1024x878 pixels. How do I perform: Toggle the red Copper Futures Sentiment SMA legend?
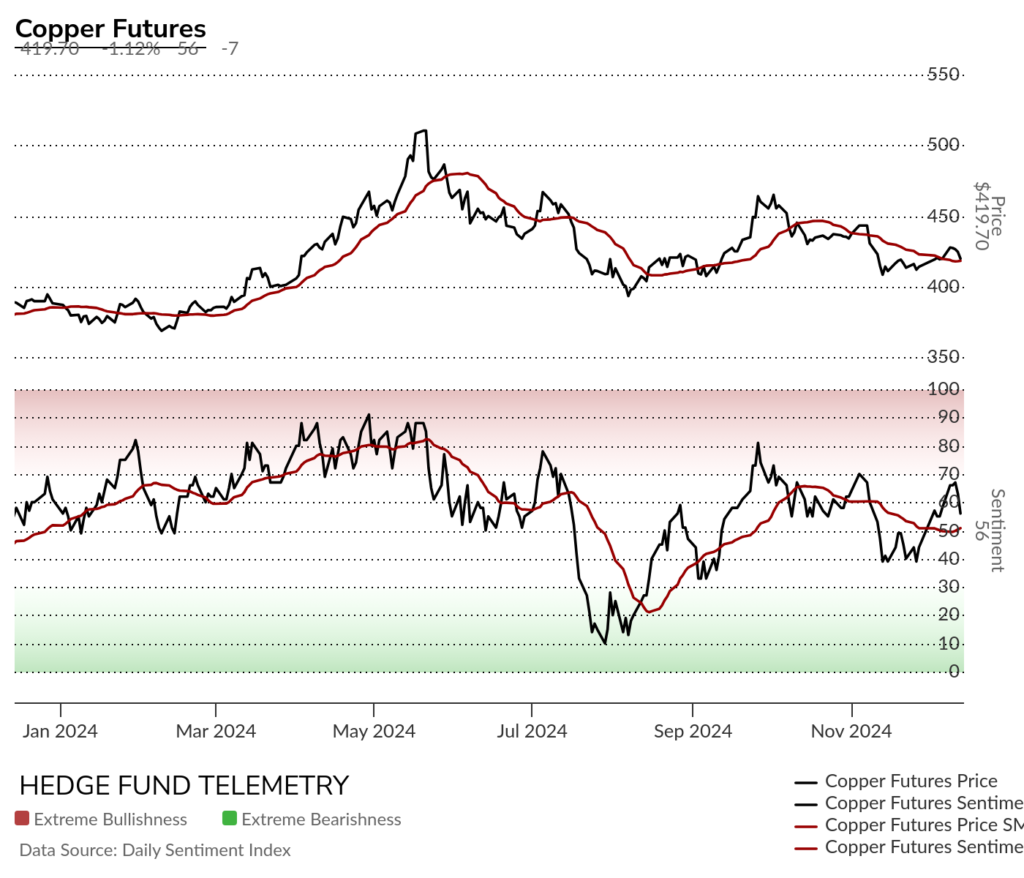pyautogui.click(x=909, y=847)
